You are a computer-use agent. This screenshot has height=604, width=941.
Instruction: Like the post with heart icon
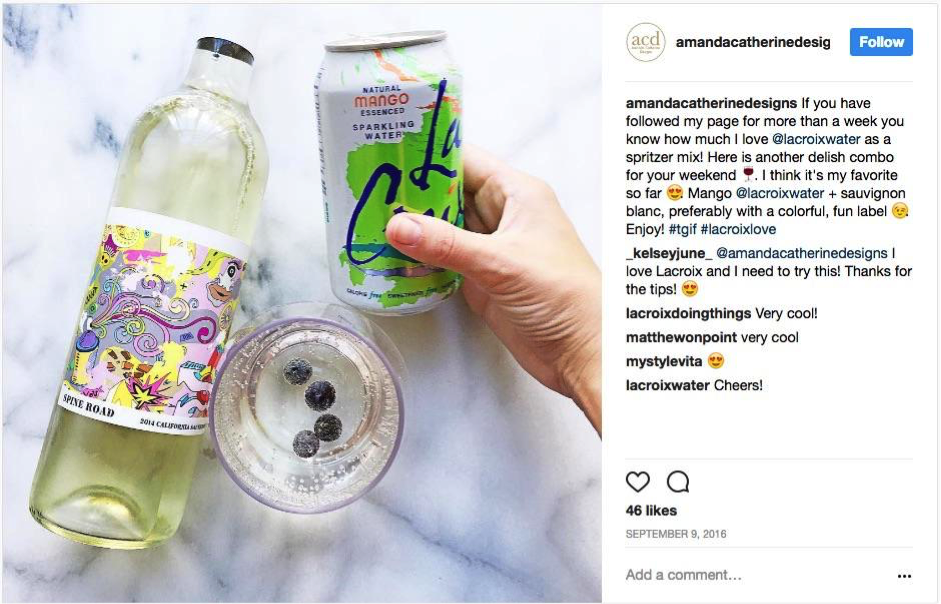pyautogui.click(x=637, y=482)
